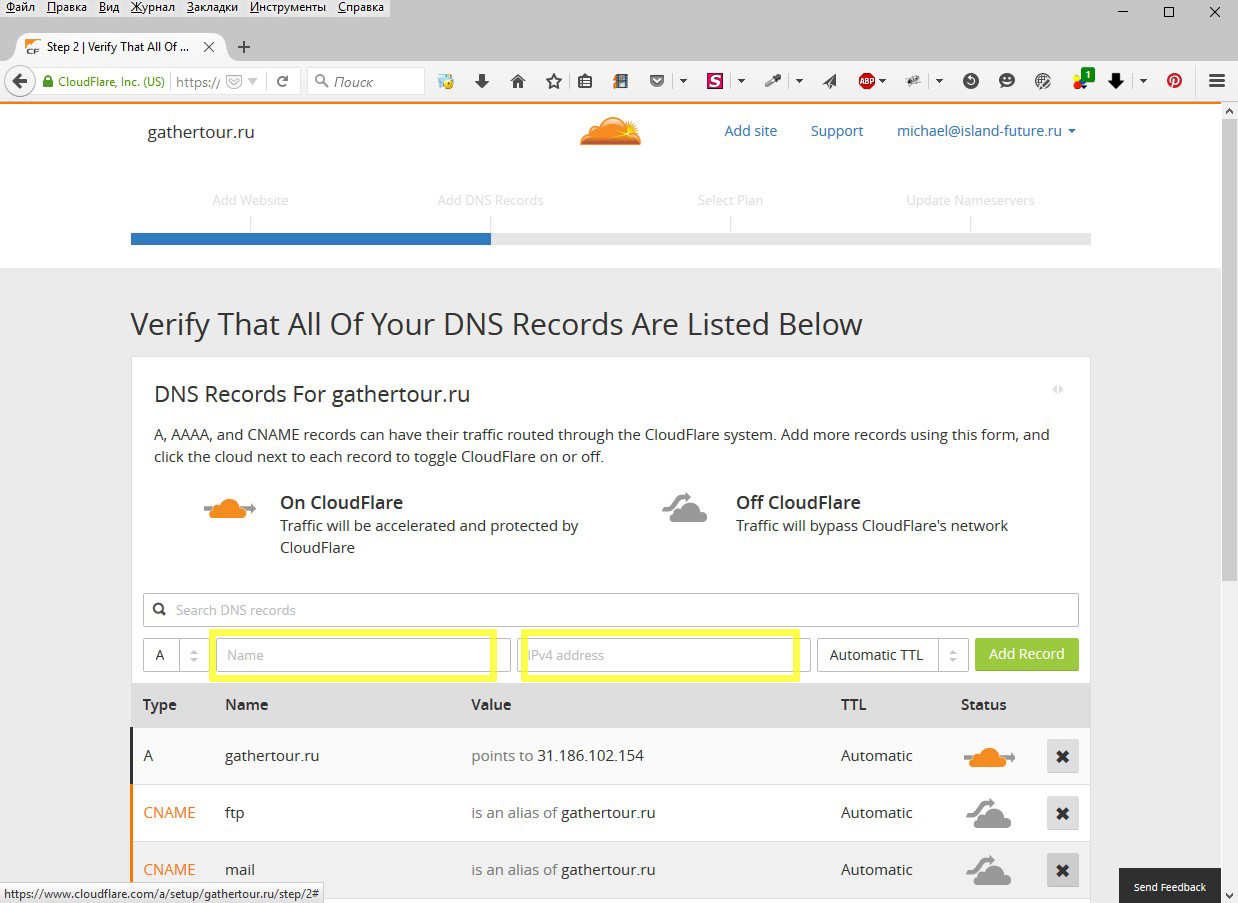
Task: Open the Правка menu
Action: tap(66, 7)
